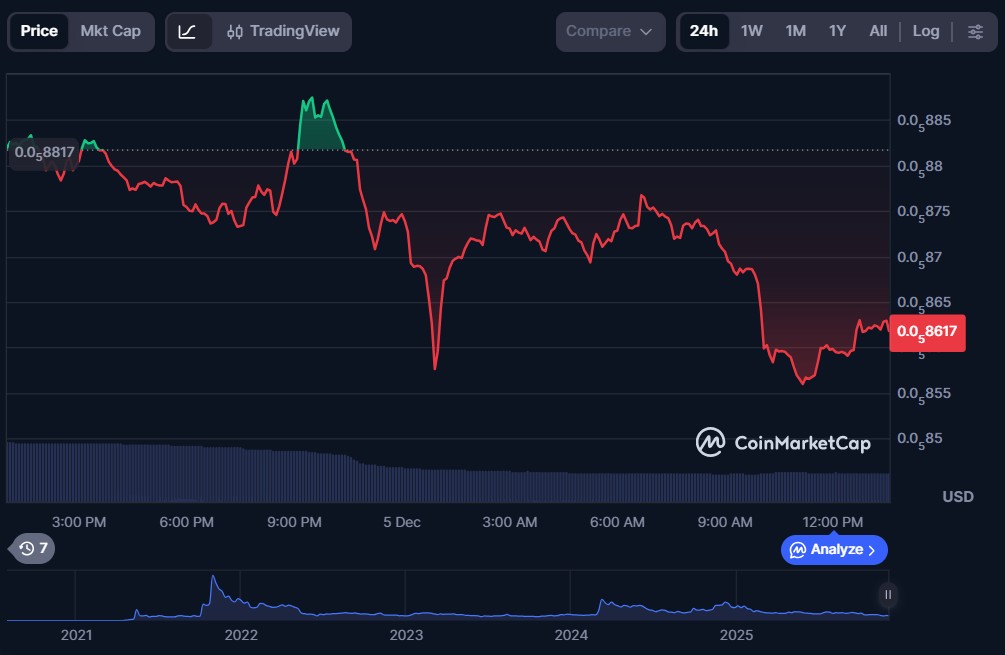The image size is (1005, 655).
Task: Click the Analyze button
Action: (x=833, y=550)
